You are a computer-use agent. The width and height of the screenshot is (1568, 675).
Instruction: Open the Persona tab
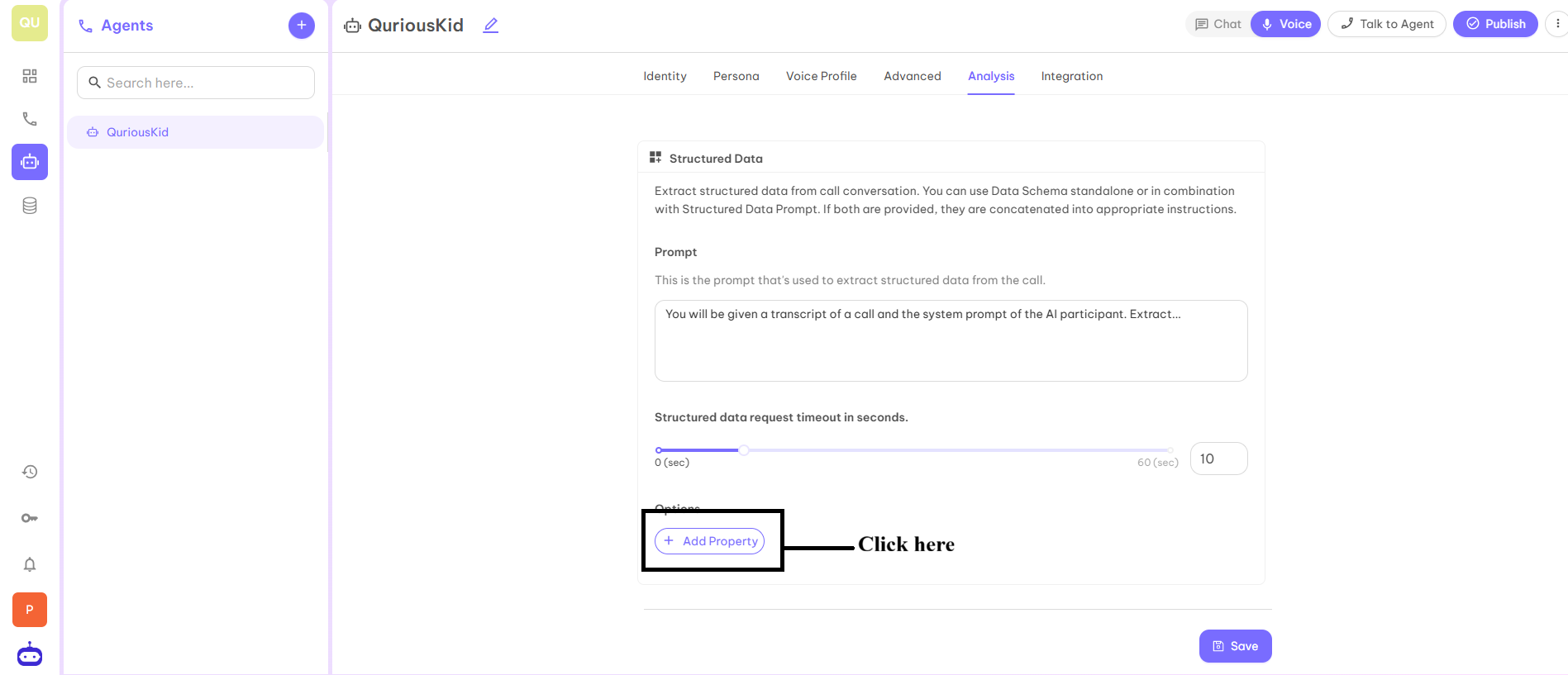click(x=736, y=76)
